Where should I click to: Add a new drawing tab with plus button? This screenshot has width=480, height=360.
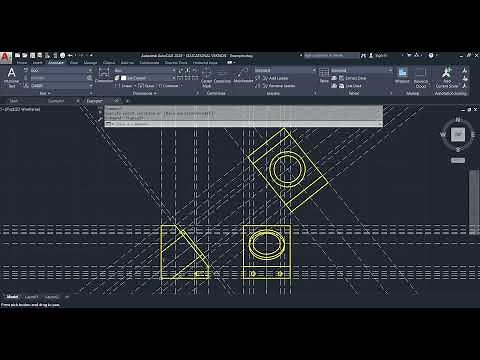(x=127, y=101)
